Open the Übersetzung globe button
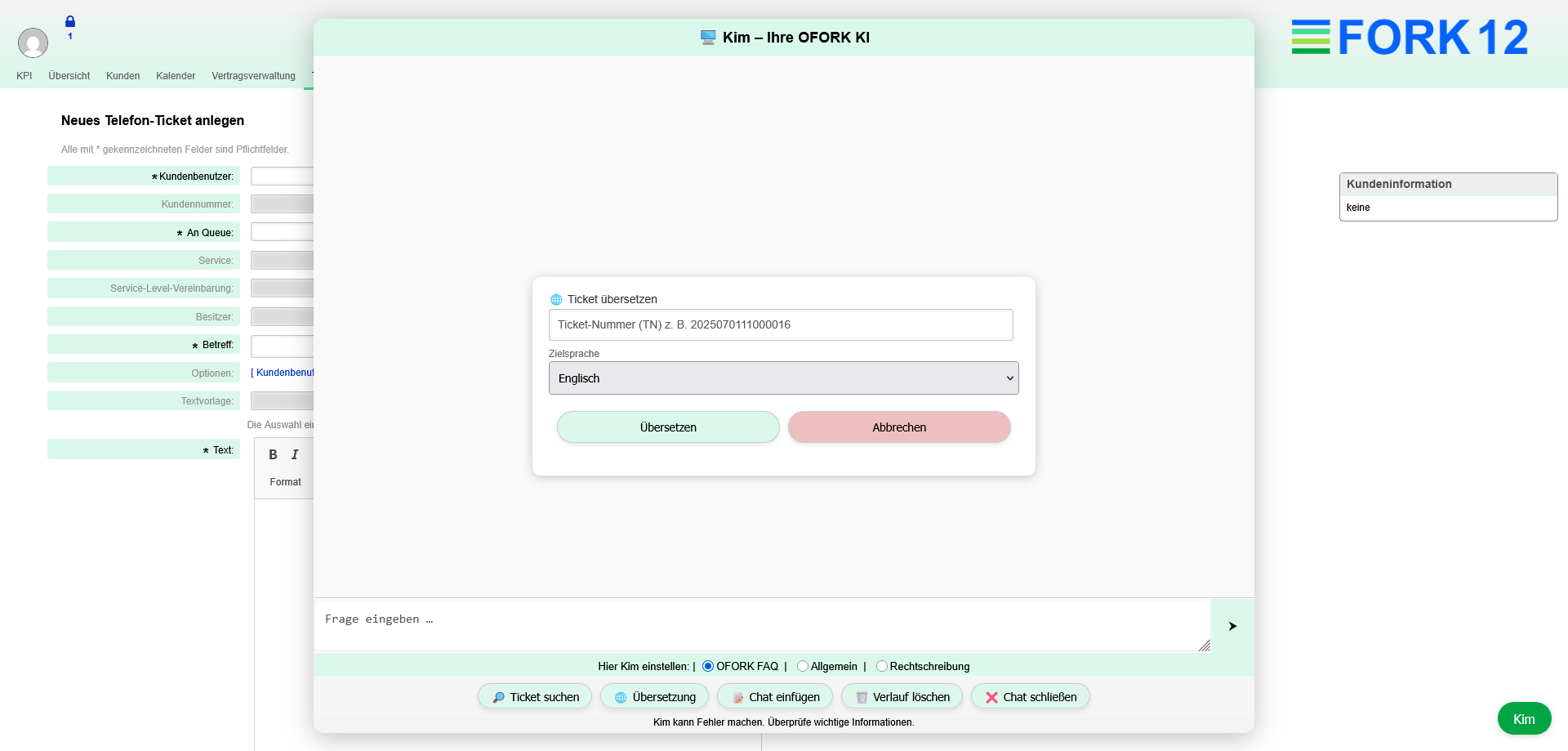Screen dimensions: 1568x751 tap(654, 697)
